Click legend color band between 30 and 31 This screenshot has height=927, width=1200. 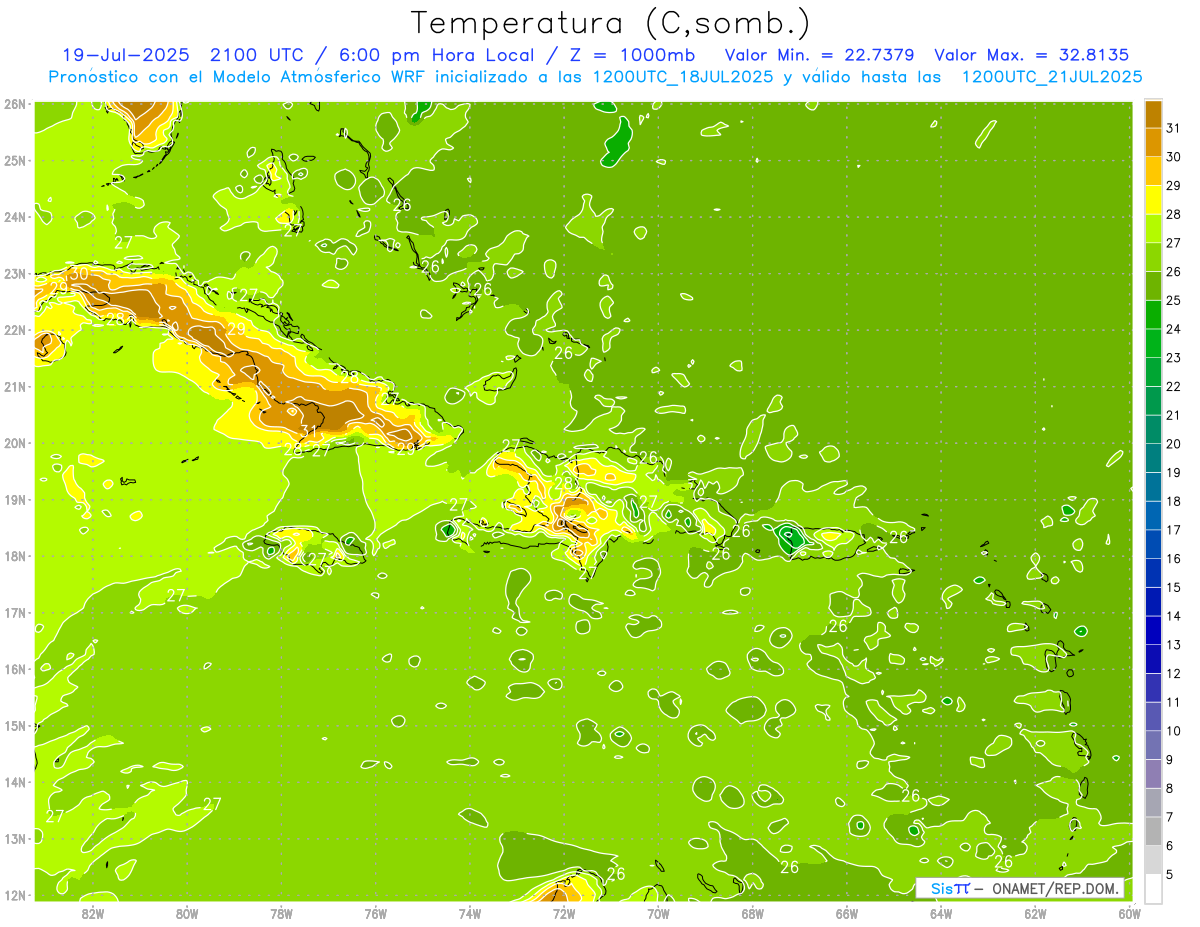tap(1153, 142)
